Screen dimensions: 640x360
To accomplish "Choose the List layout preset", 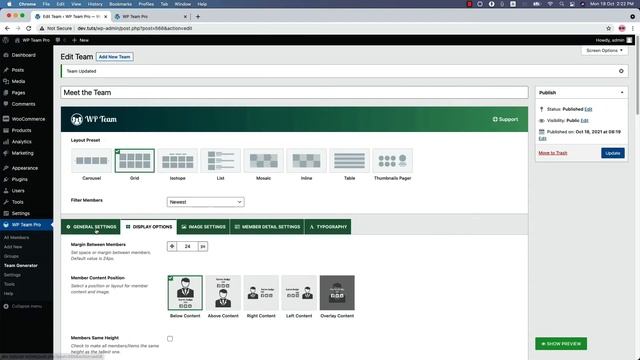I will pyautogui.click(x=220, y=161).
